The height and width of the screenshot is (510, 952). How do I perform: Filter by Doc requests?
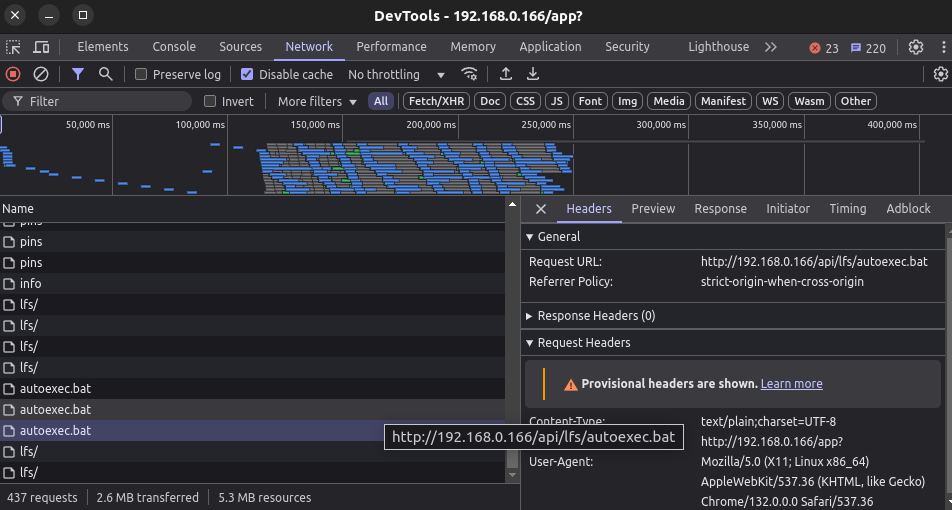click(490, 101)
